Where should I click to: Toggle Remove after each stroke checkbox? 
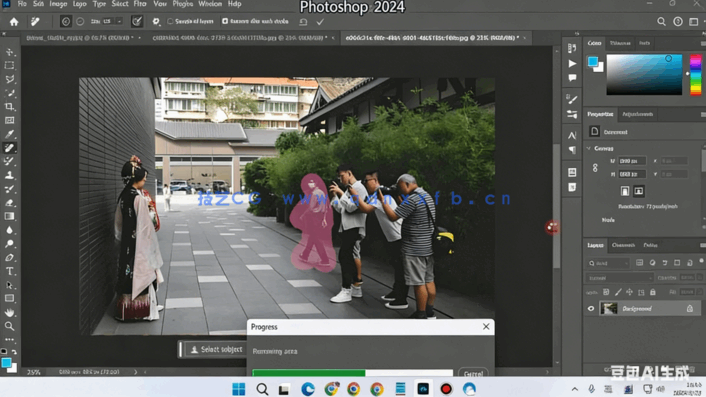click(x=225, y=21)
